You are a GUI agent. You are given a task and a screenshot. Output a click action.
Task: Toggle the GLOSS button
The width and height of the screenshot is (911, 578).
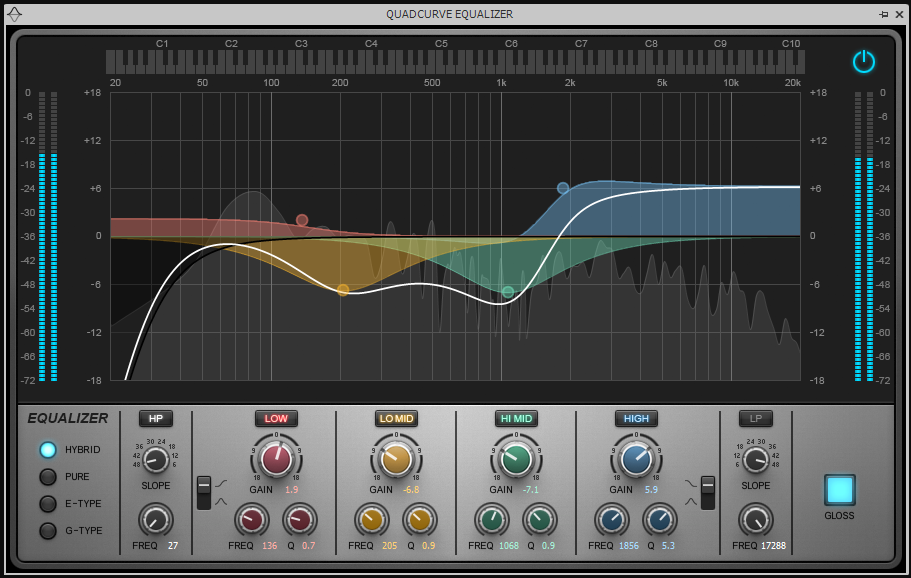(840, 490)
